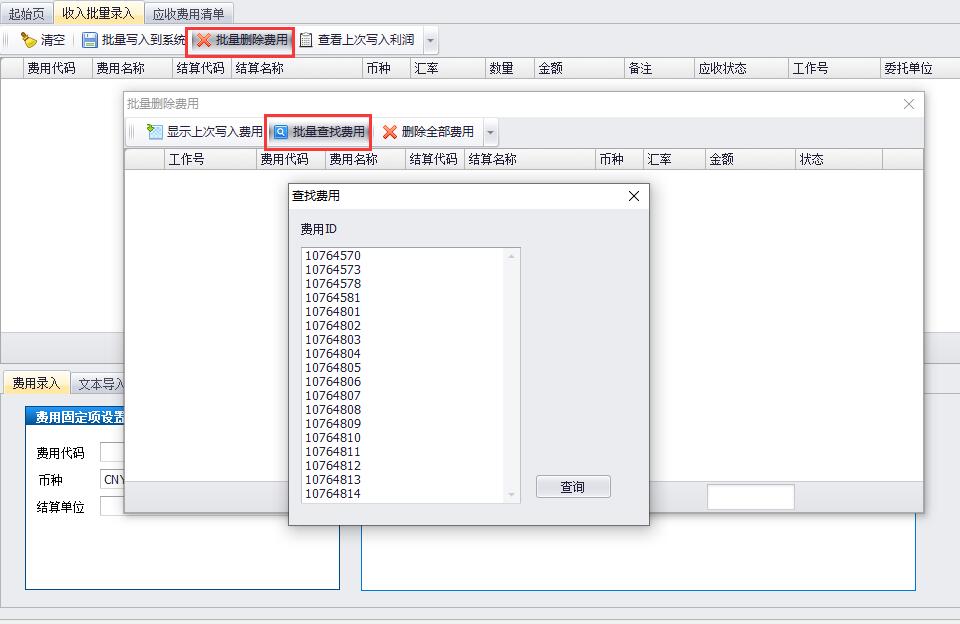The image size is (960, 624).
Task: Click the 查询 button
Action: [x=573, y=487]
